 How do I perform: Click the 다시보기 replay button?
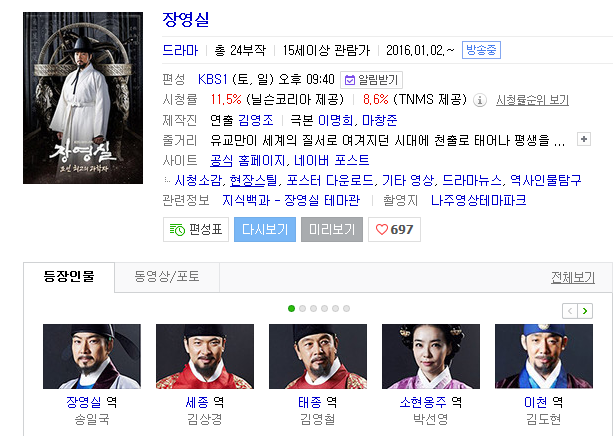(265, 229)
